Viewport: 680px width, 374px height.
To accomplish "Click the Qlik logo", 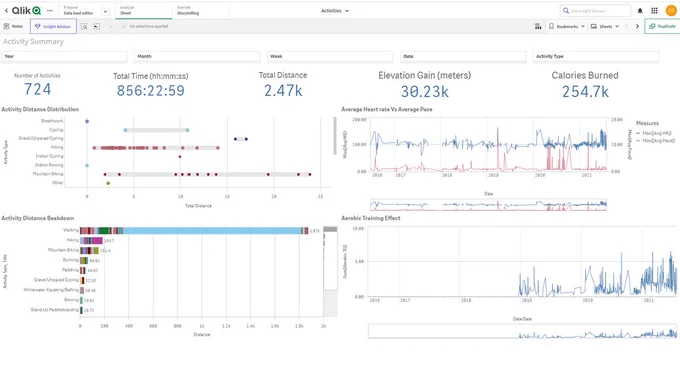I will tap(26, 10).
